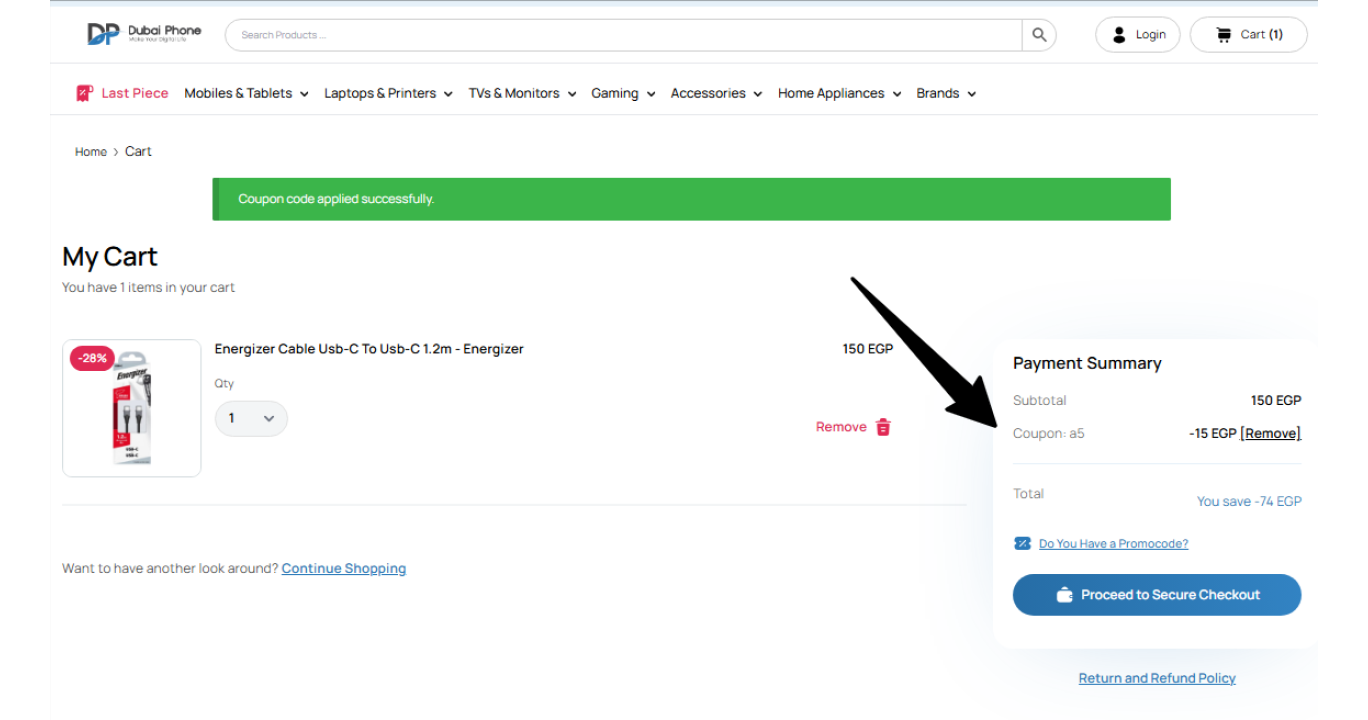Click the shopping cart icon in header
The height and width of the screenshot is (720, 1368).
1223,34
